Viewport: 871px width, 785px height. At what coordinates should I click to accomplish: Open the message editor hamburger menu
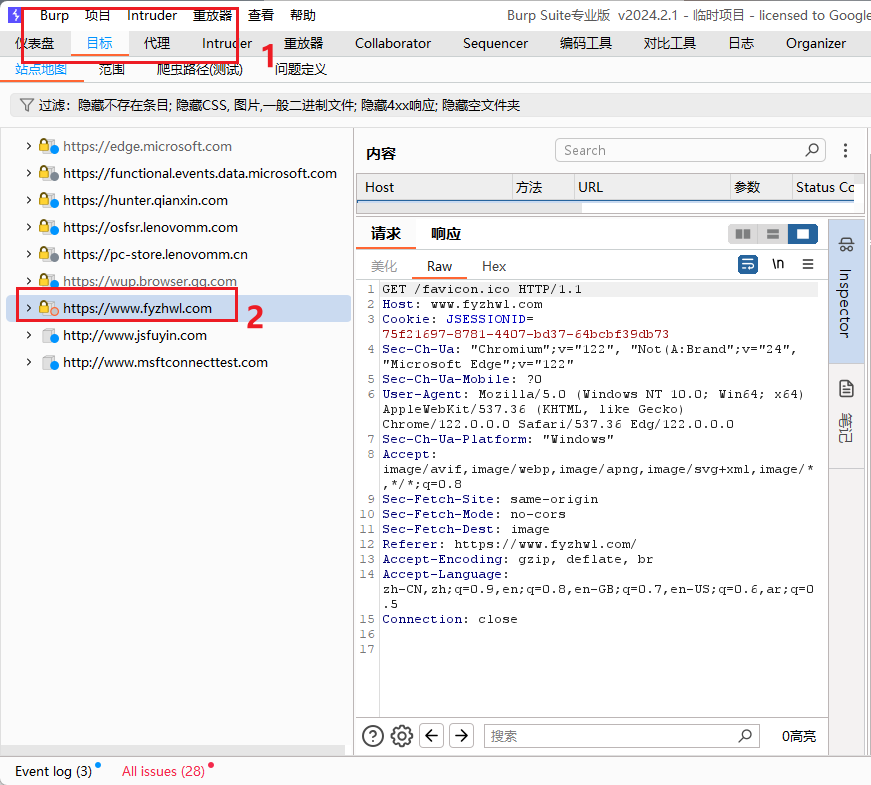[808, 264]
